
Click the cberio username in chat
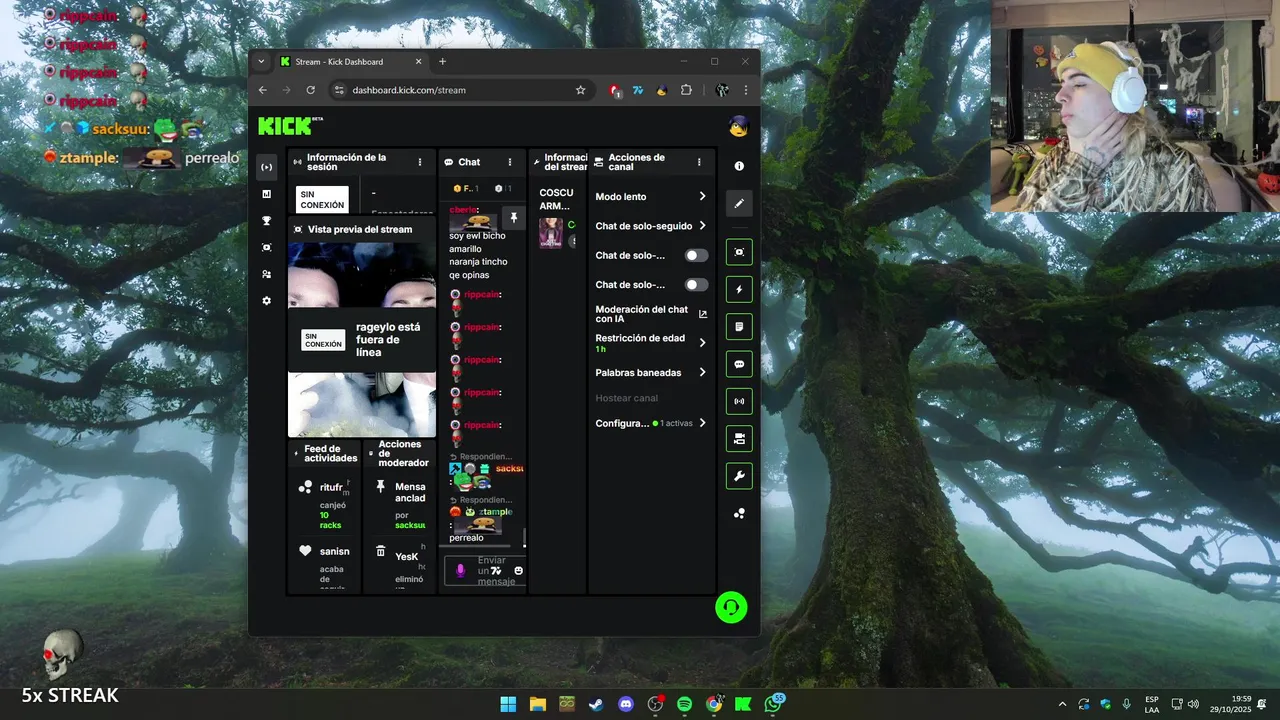tap(464, 210)
